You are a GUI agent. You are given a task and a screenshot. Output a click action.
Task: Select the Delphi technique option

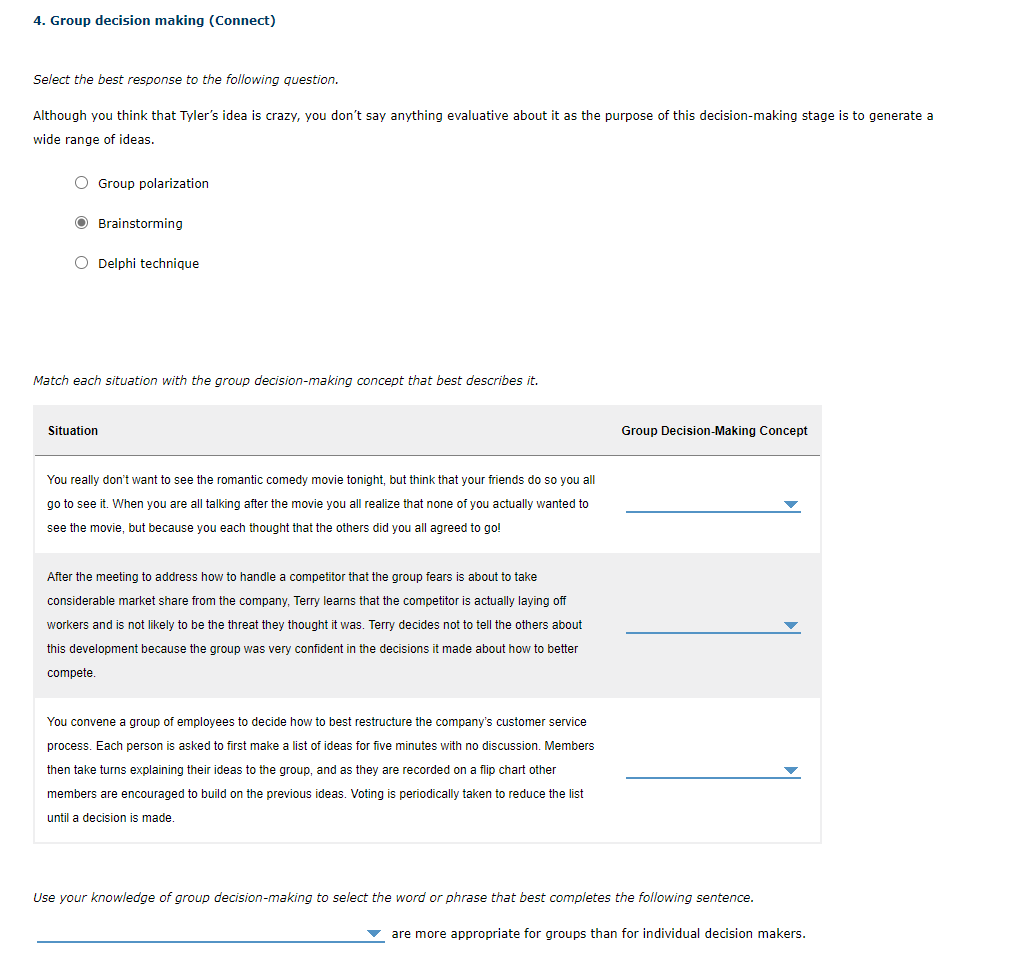pyautogui.click(x=81, y=262)
